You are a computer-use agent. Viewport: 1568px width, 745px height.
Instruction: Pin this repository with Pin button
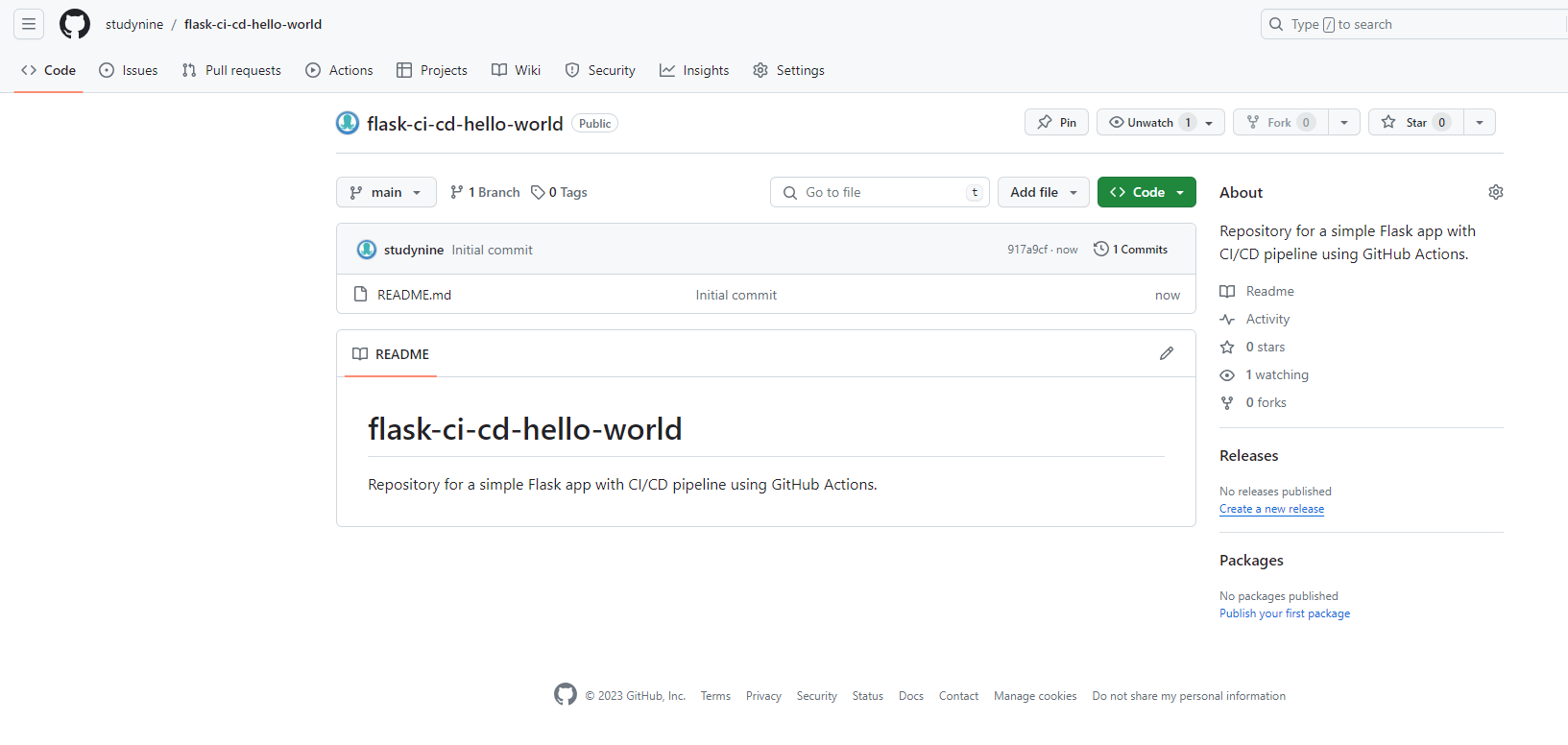click(1056, 122)
